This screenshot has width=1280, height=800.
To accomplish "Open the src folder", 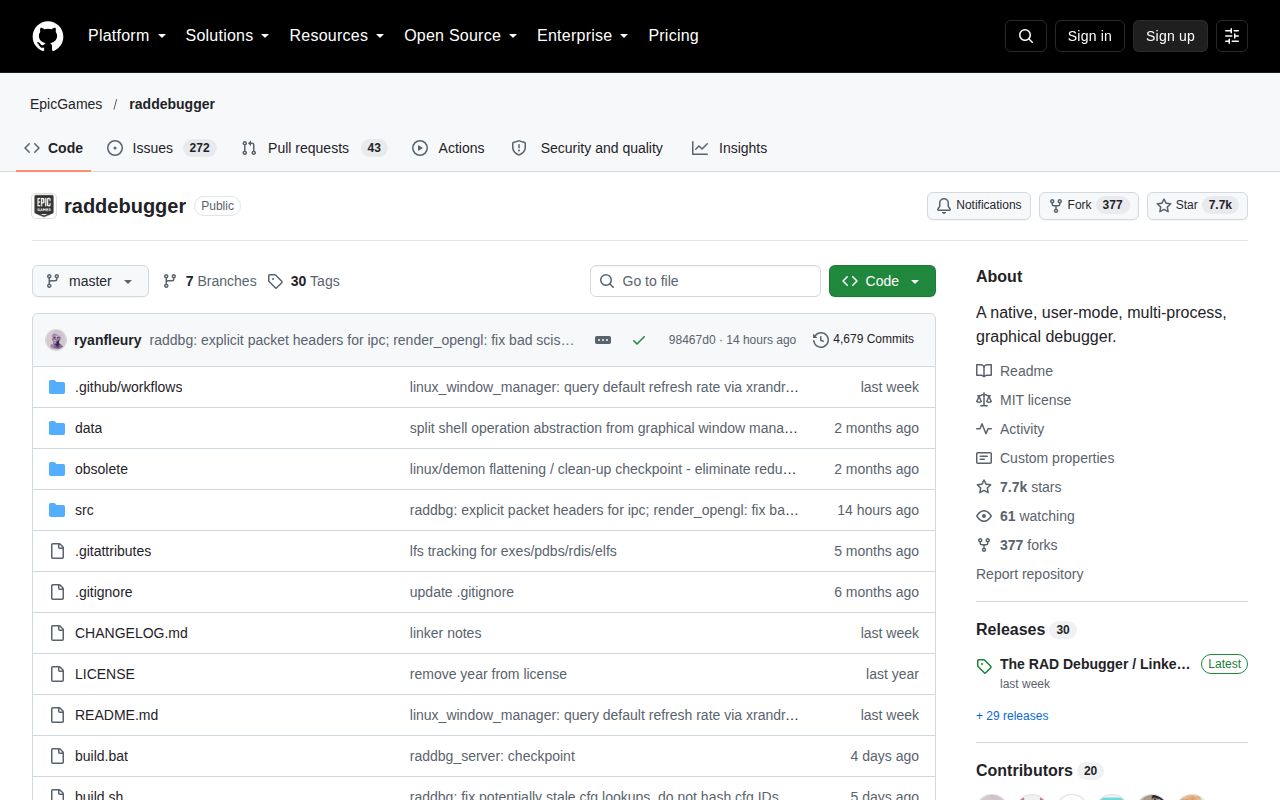I will [x=84, y=510].
